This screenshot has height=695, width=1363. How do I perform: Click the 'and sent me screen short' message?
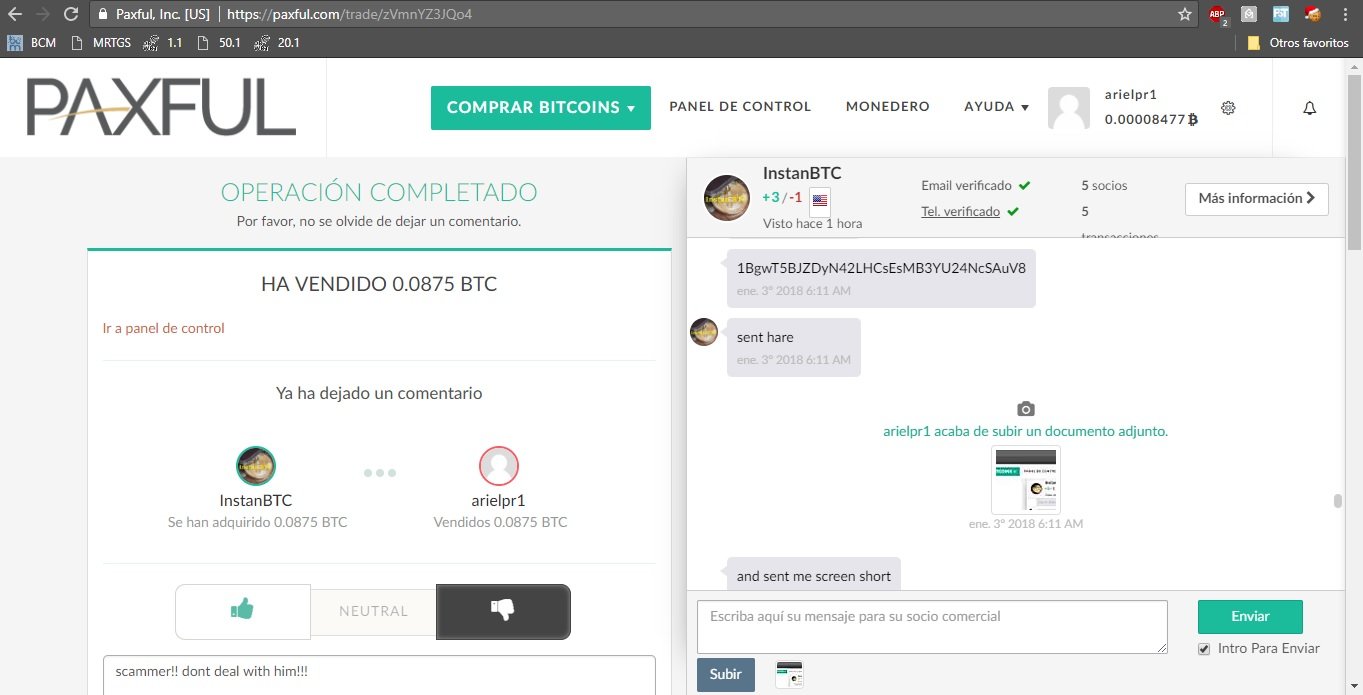pos(814,576)
